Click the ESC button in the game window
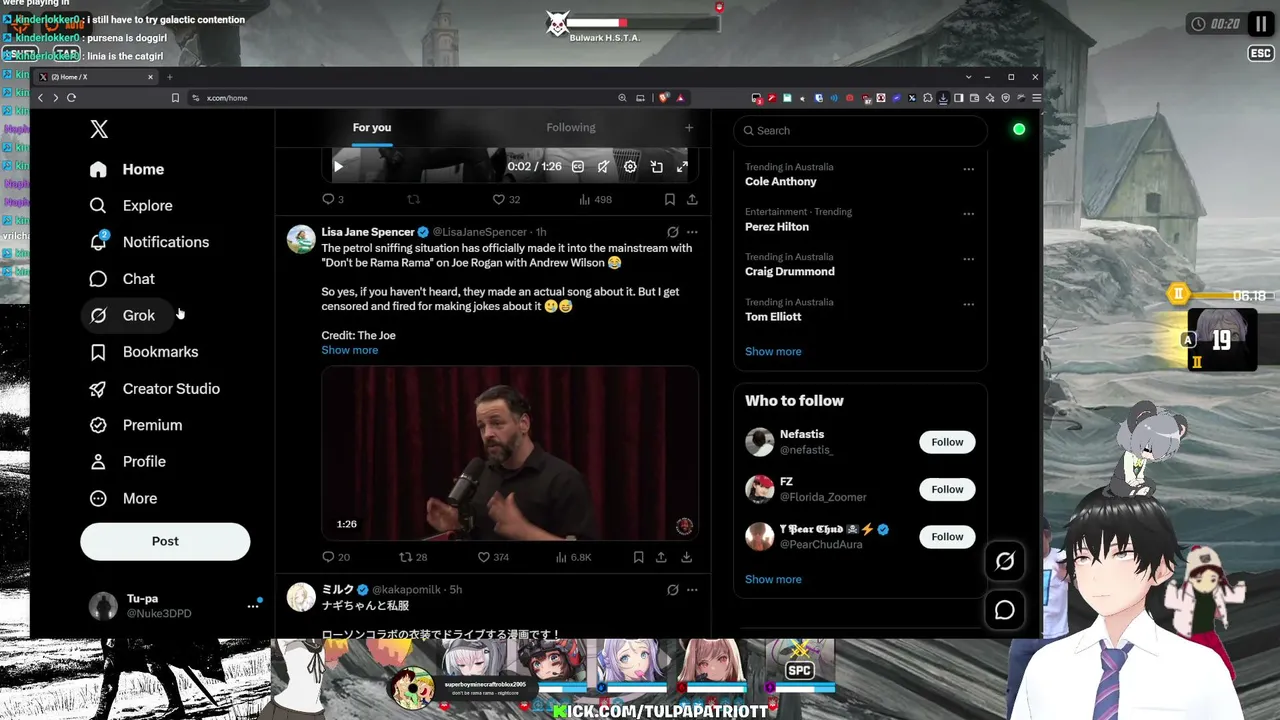Screen dimensions: 1280x720 pyautogui.click(x=1260, y=53)
